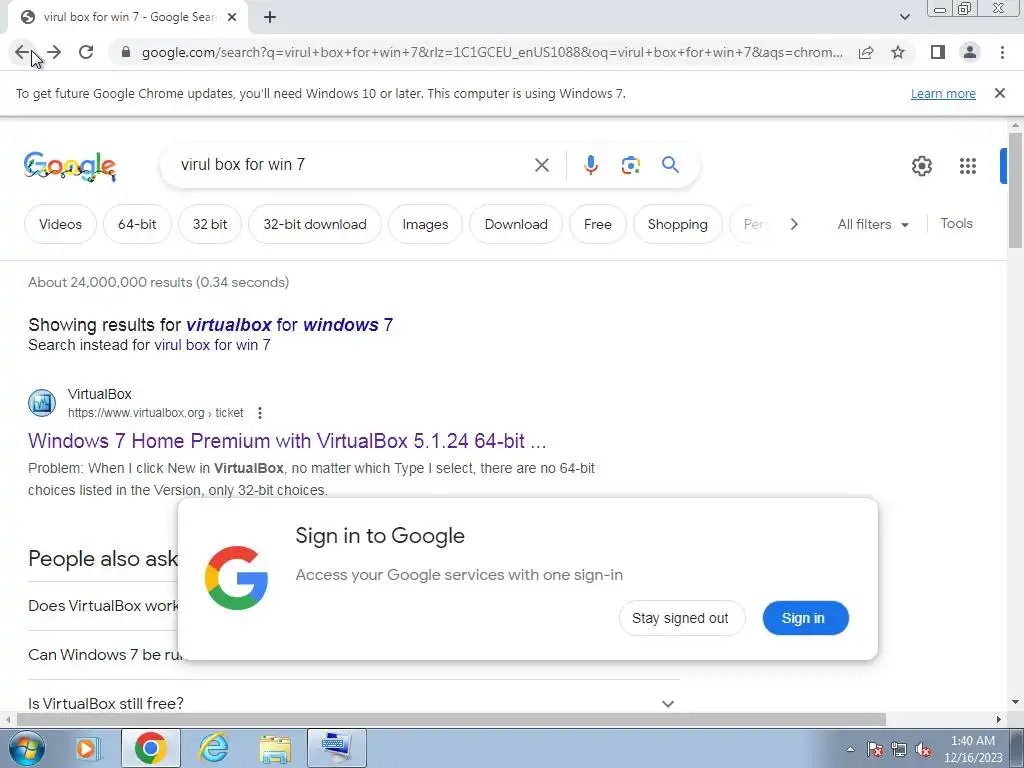Open Google Lens image search icon
The height and width of the screenshot is (768, 1024).
click(630, 165)
